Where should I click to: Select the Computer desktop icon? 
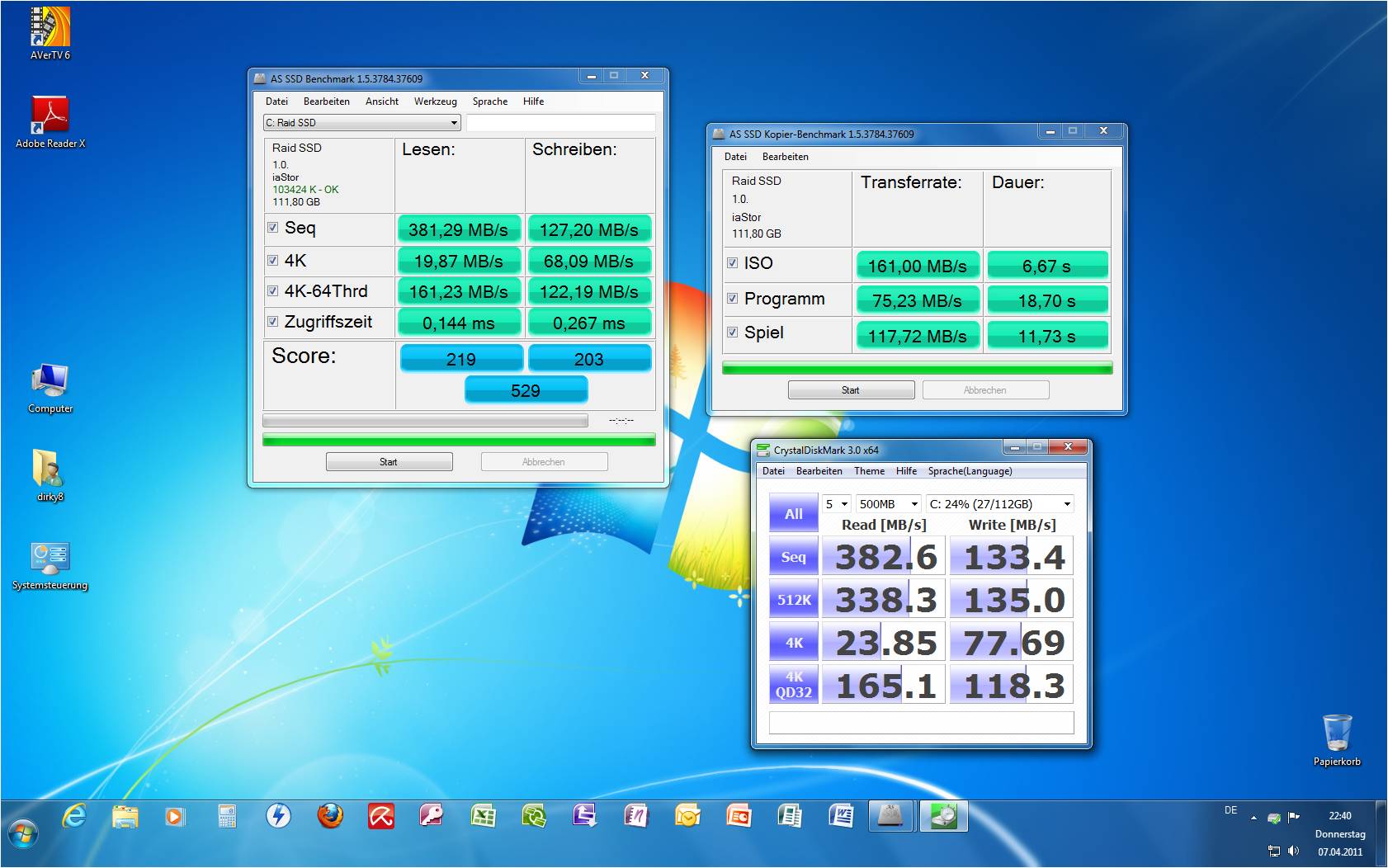tap(50, 388)
